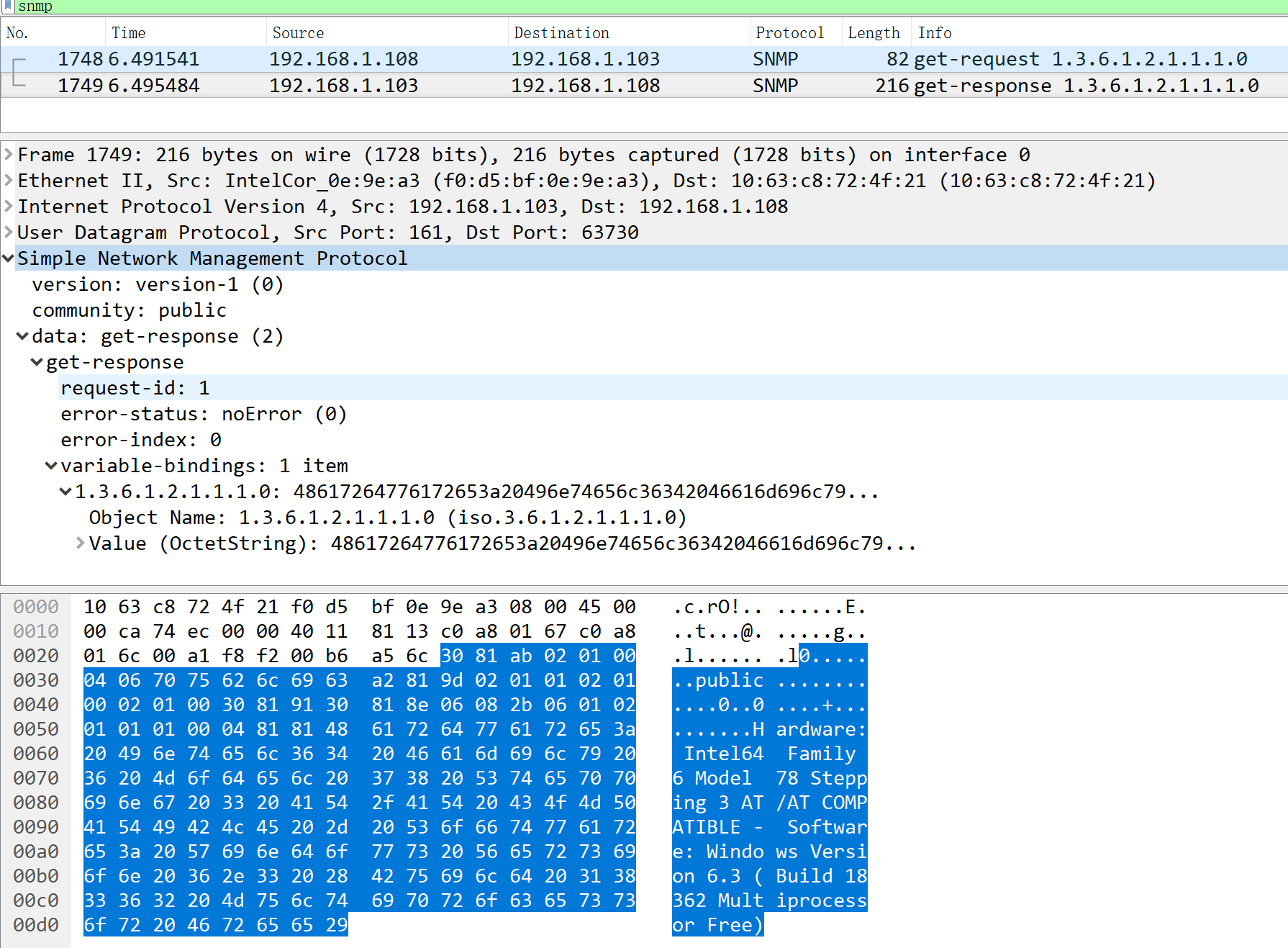Select the version: version-1 (0) line
The image size is (1288, 948).
click(158, 284)
